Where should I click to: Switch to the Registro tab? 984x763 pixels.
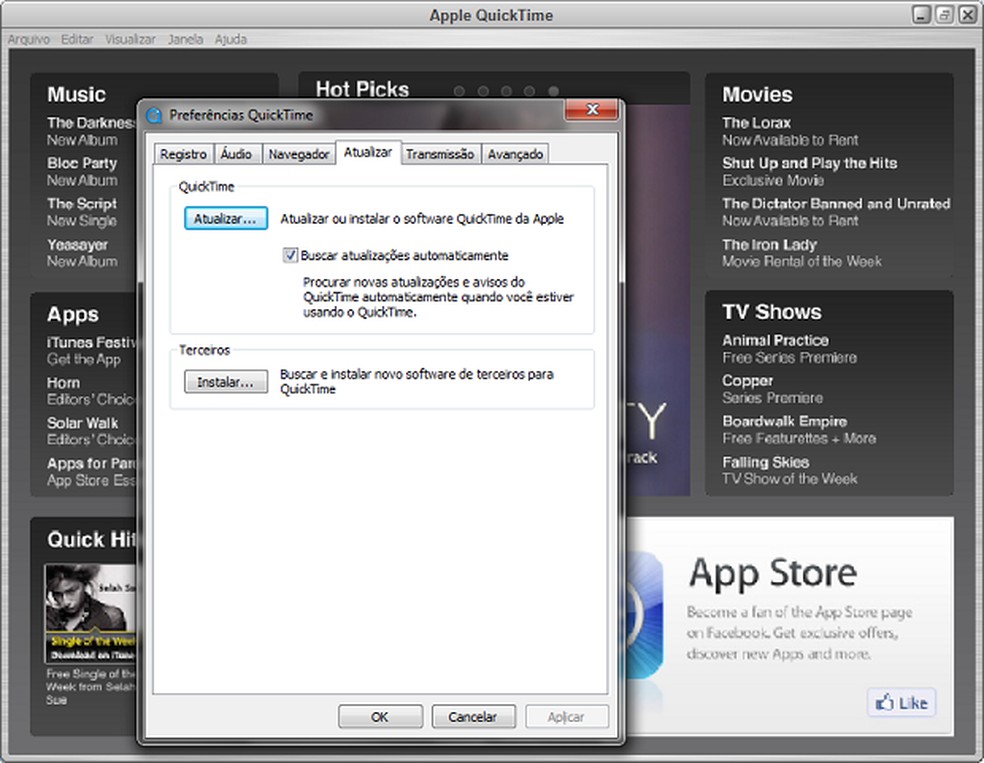pyautogui.click(x=182, y=154)
